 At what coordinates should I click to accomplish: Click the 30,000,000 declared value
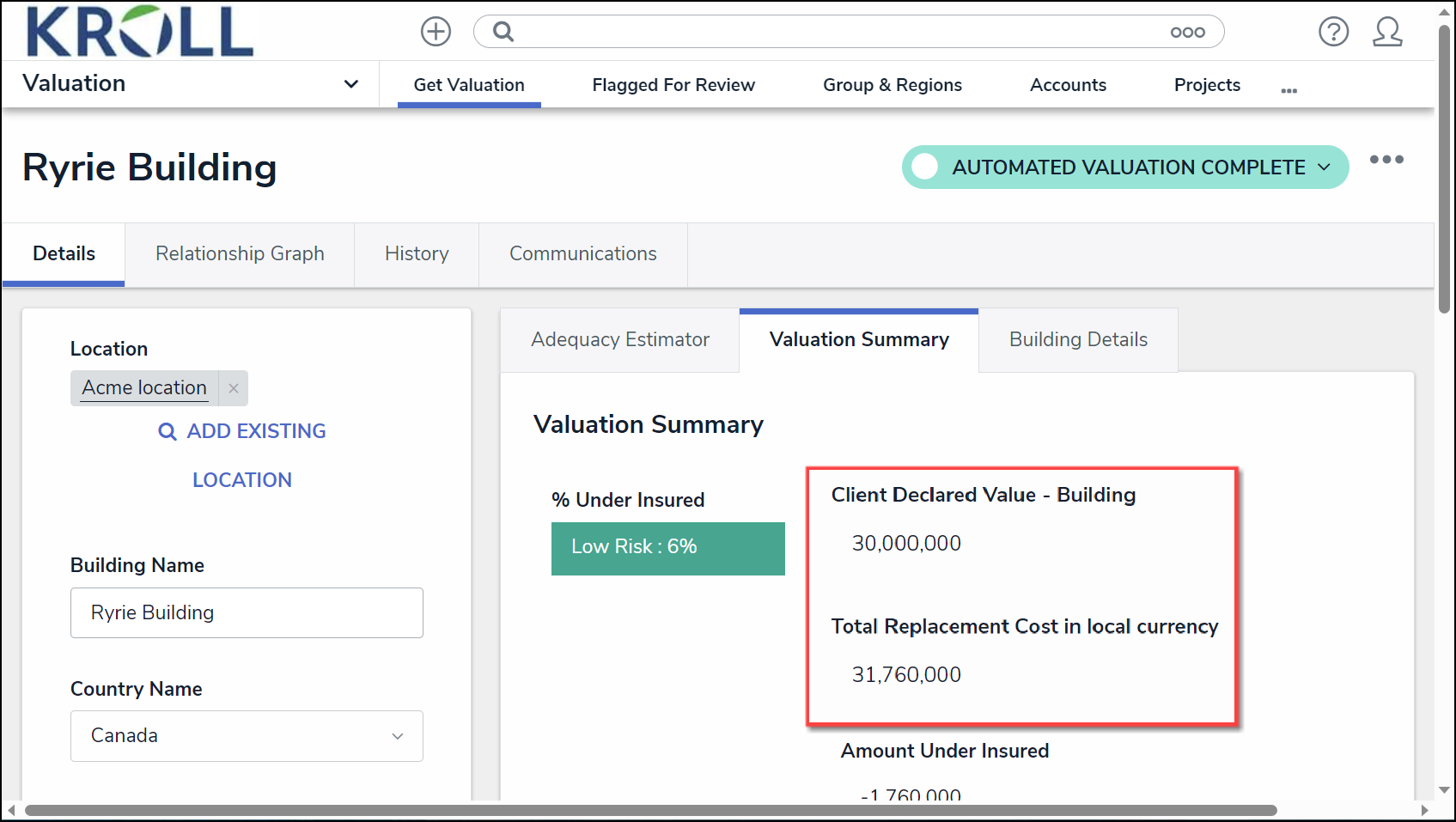tap(906, 544)
